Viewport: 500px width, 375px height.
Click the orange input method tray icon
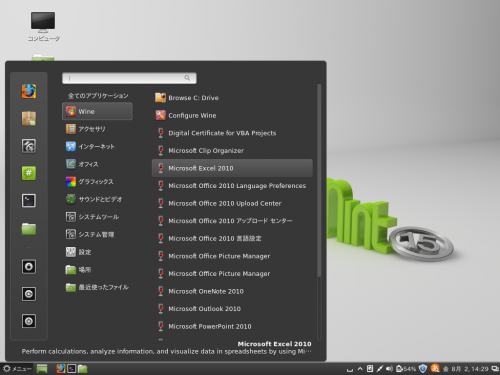(435, 369)
